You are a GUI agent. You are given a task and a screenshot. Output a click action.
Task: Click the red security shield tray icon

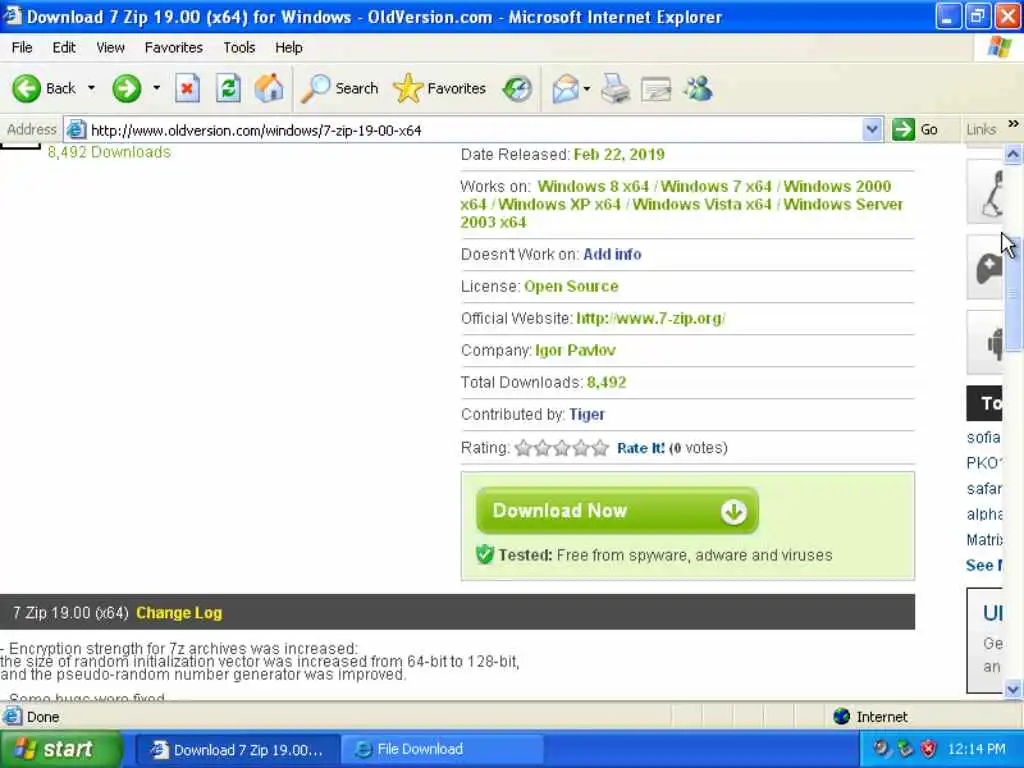928,749
